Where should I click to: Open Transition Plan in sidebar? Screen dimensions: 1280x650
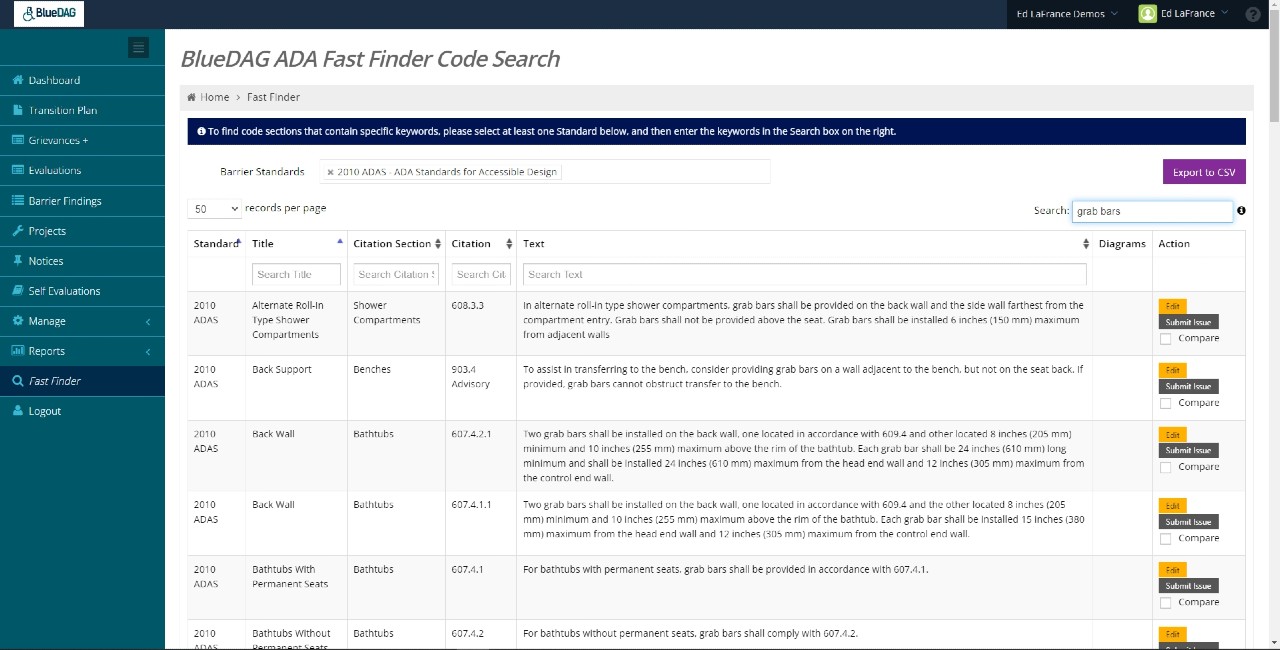(63, 110)
